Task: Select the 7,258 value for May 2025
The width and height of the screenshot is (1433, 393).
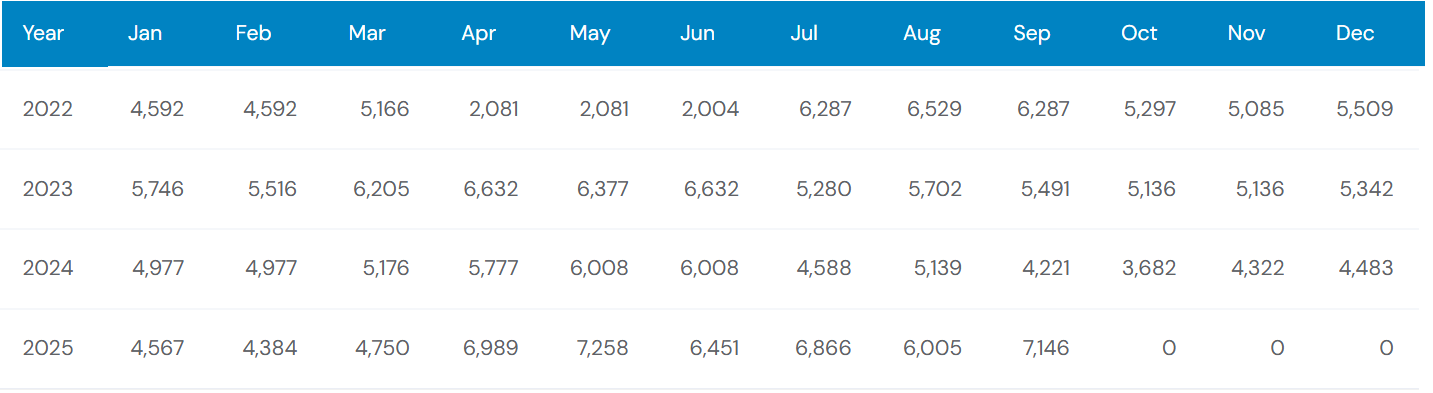Action: coord(602,348)
